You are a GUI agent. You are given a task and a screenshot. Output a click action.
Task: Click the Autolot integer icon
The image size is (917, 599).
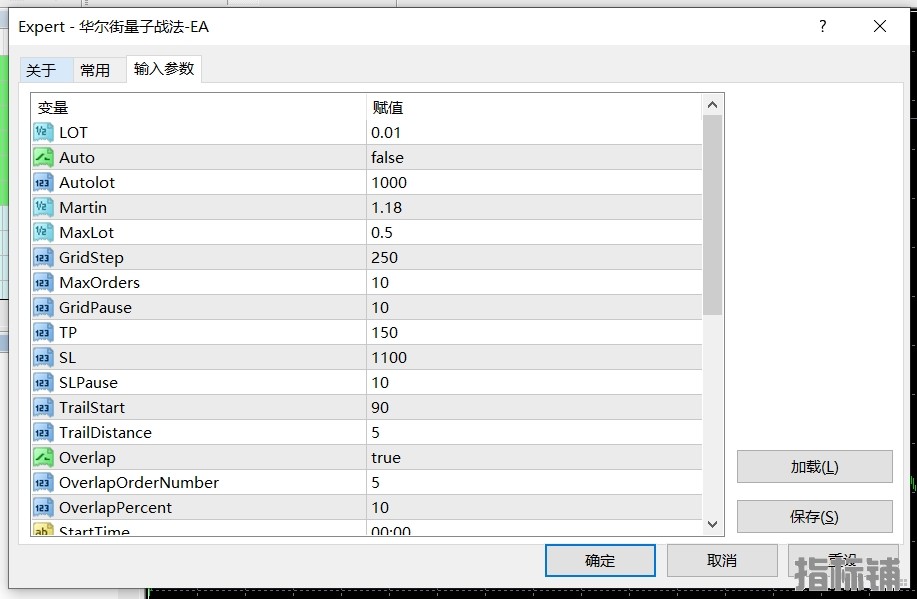pyautogui.click(x=43, y=183)
